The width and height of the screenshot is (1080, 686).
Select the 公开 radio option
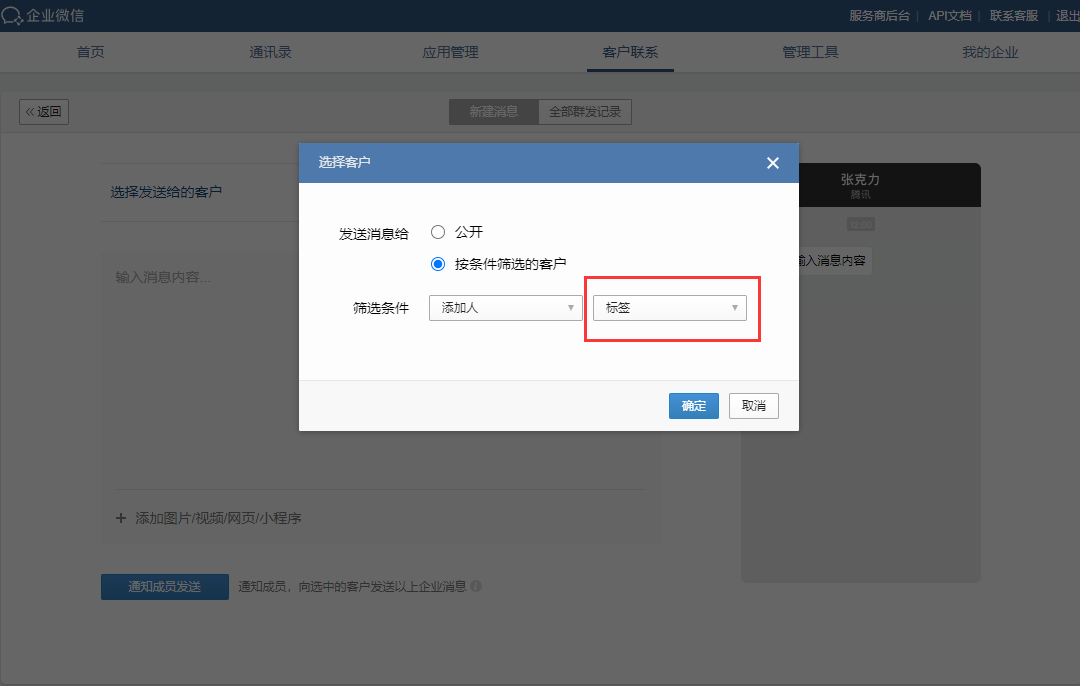point(437,232)
